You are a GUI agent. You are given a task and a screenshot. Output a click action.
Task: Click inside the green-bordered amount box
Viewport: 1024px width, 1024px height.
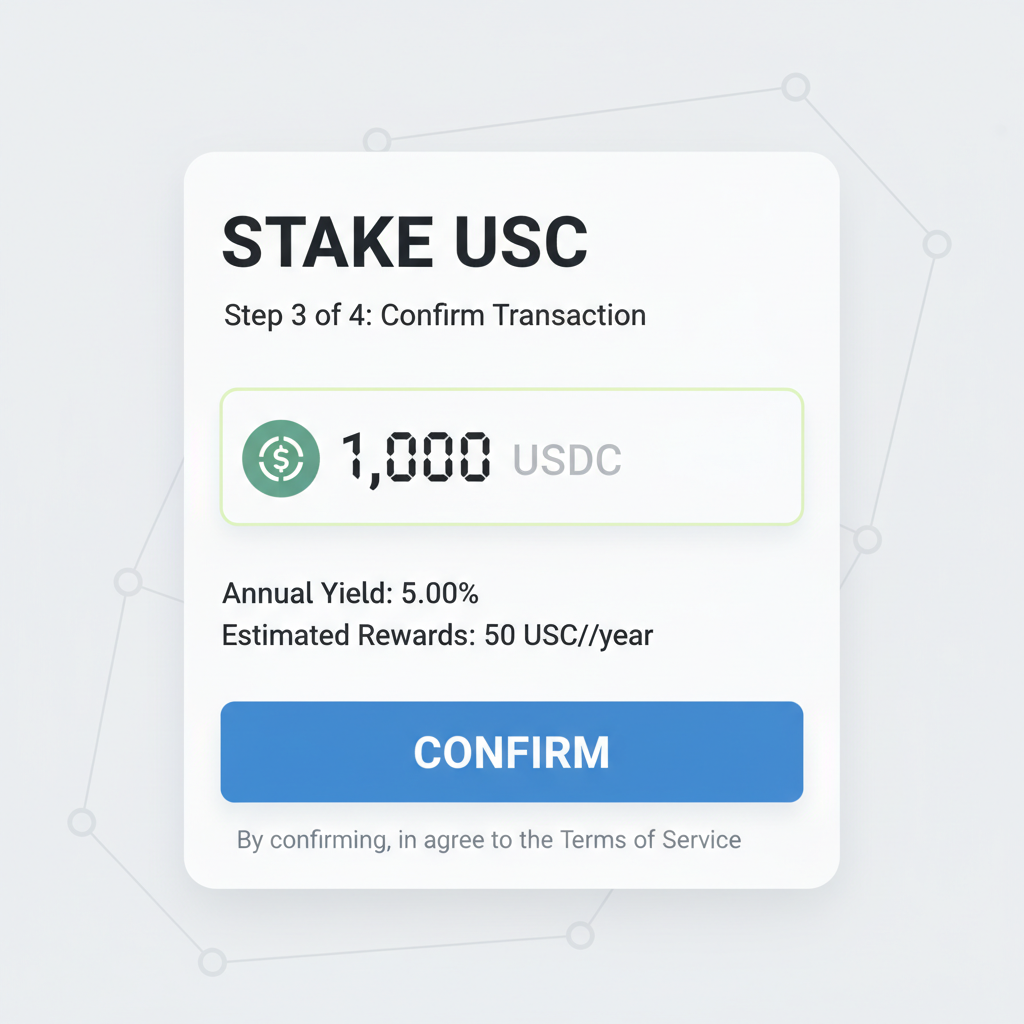[512, 458]
